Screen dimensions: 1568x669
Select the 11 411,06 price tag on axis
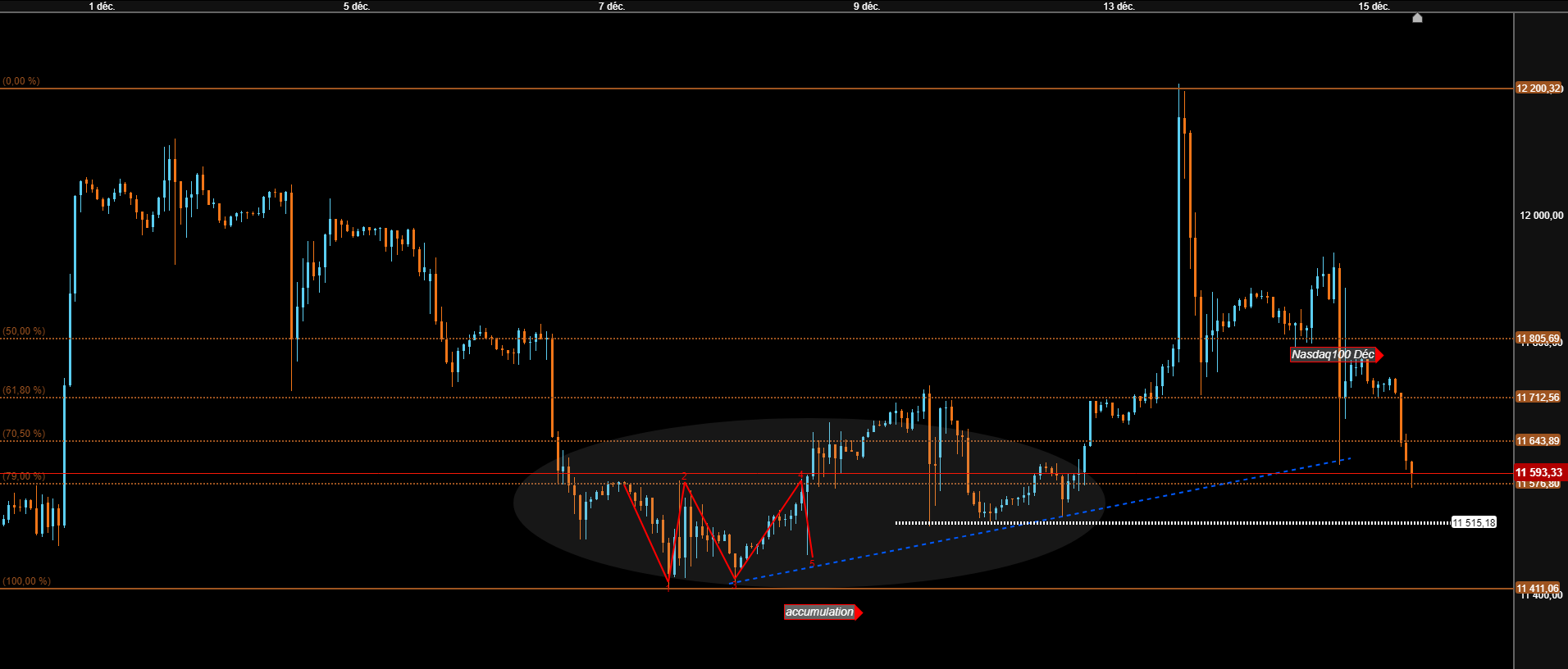pos(1538,588)
